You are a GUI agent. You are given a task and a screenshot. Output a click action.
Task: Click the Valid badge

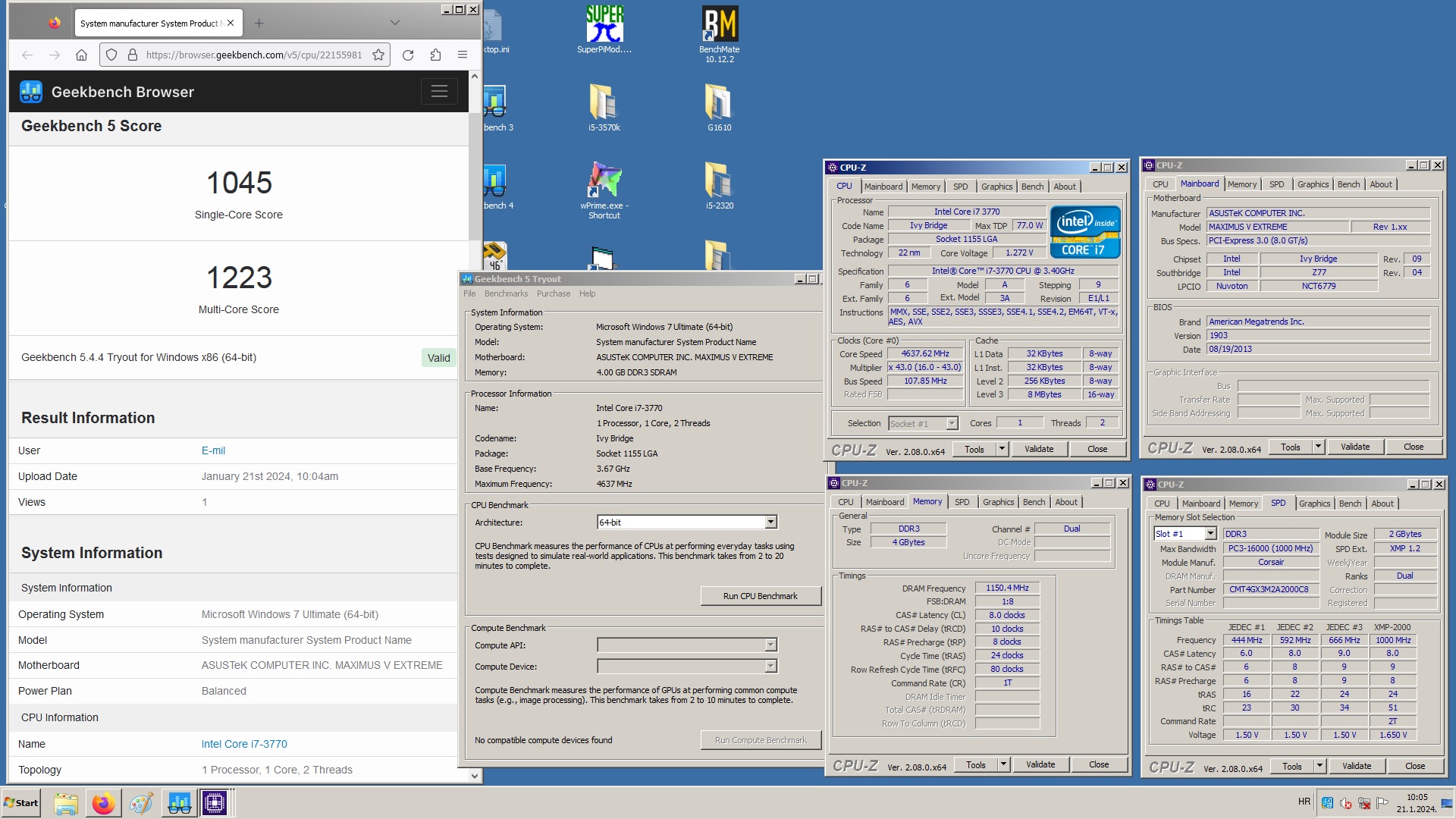click(438, 358)
